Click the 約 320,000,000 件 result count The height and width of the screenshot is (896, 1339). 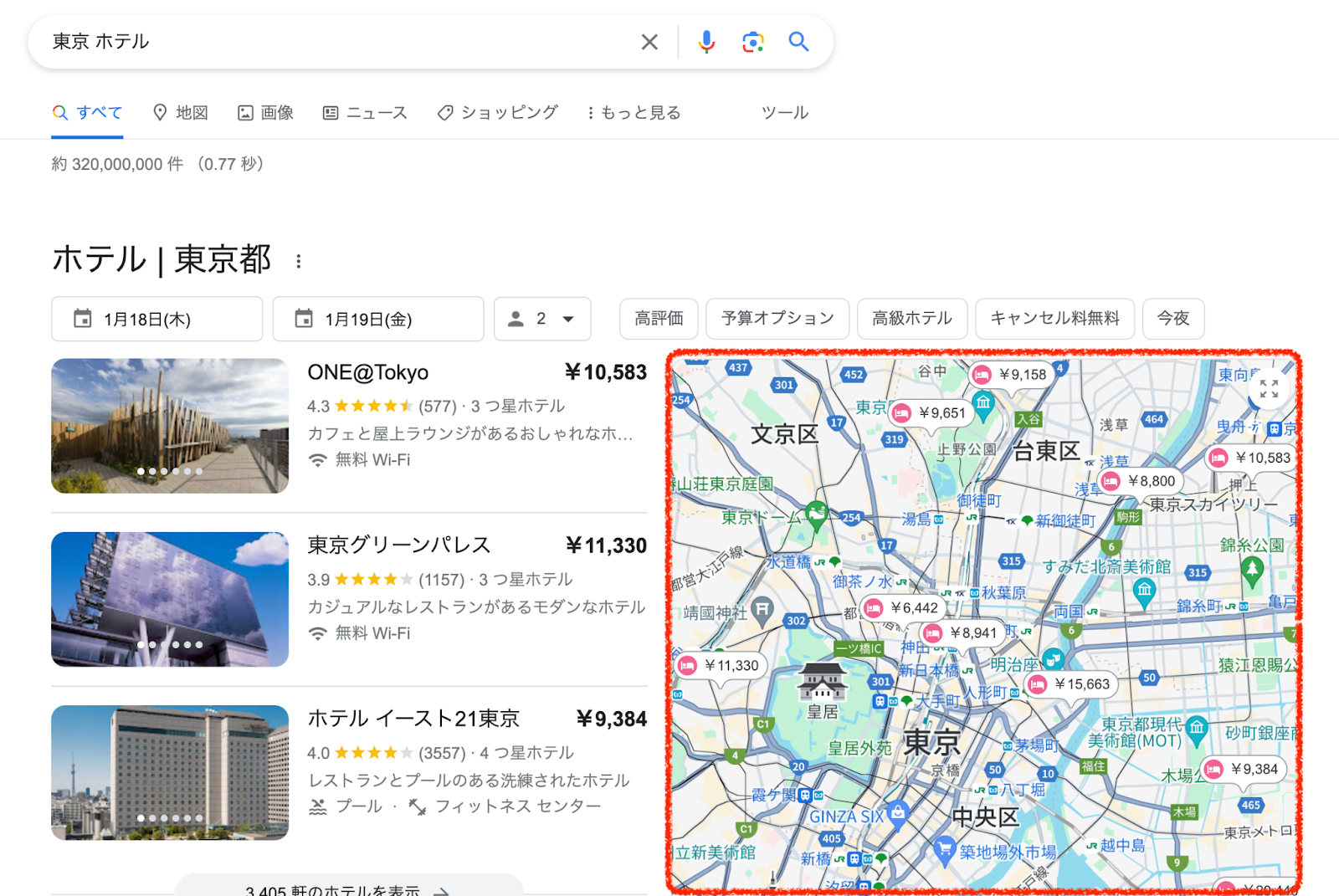[x=117, y=164]
